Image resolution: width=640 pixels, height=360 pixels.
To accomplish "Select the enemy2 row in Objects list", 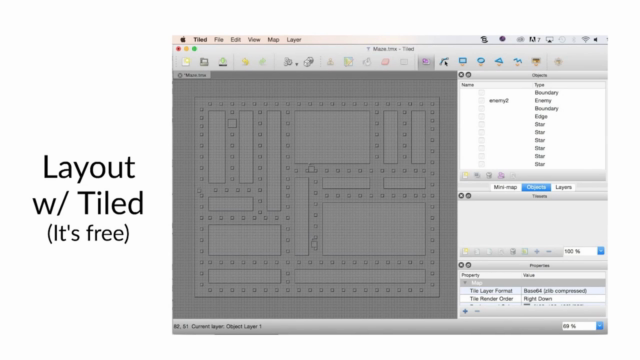I will [x=532, y=100].
